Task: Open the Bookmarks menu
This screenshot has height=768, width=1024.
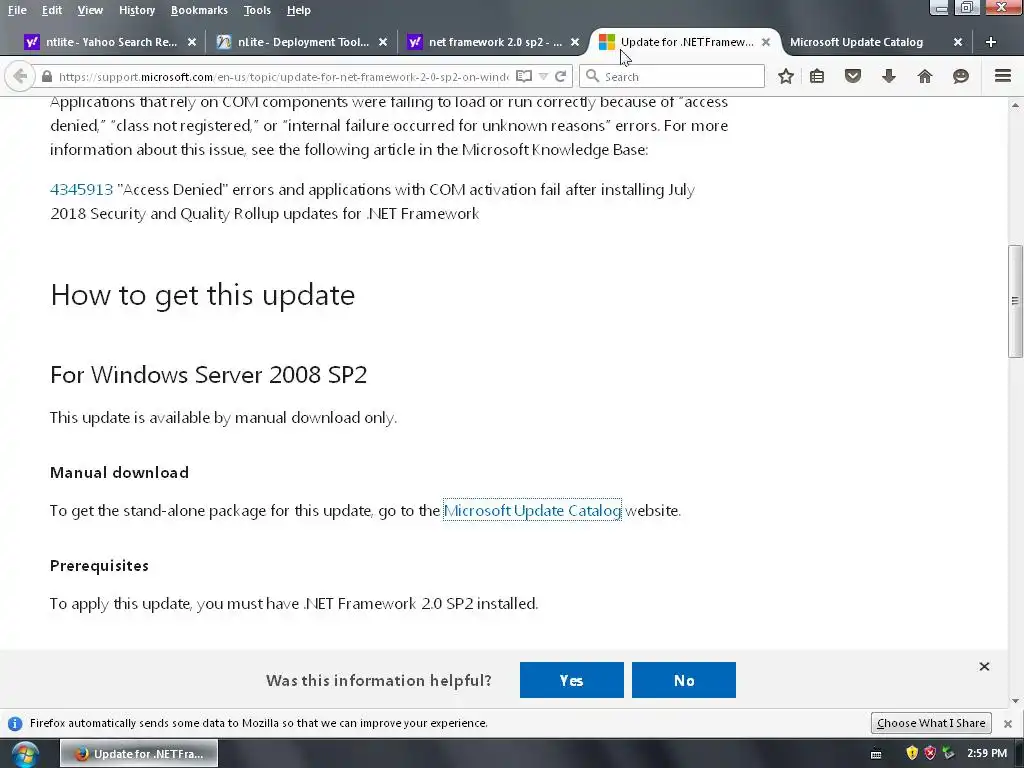Action: pyautogui.click(x=199, y=10)
